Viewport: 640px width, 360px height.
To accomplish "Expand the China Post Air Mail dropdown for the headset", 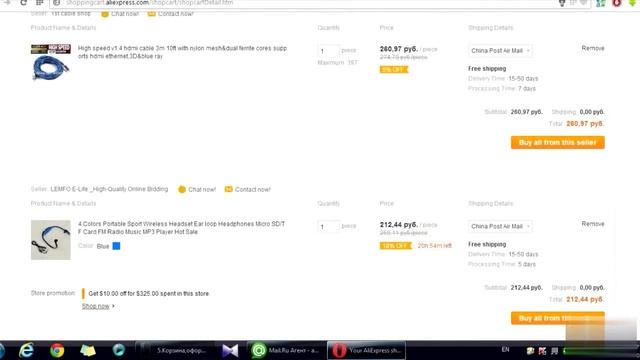I will pyautogui.click(x=500, y=226).
